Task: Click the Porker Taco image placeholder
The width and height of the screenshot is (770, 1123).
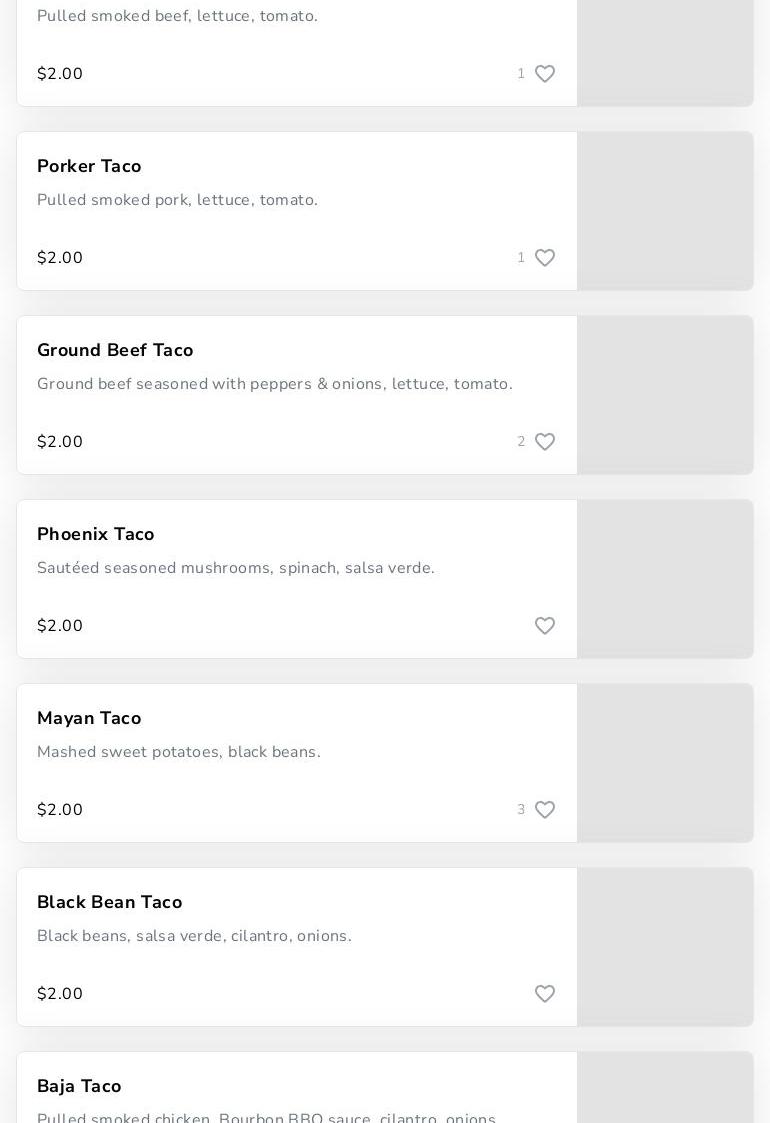Action: pos(665,211)
